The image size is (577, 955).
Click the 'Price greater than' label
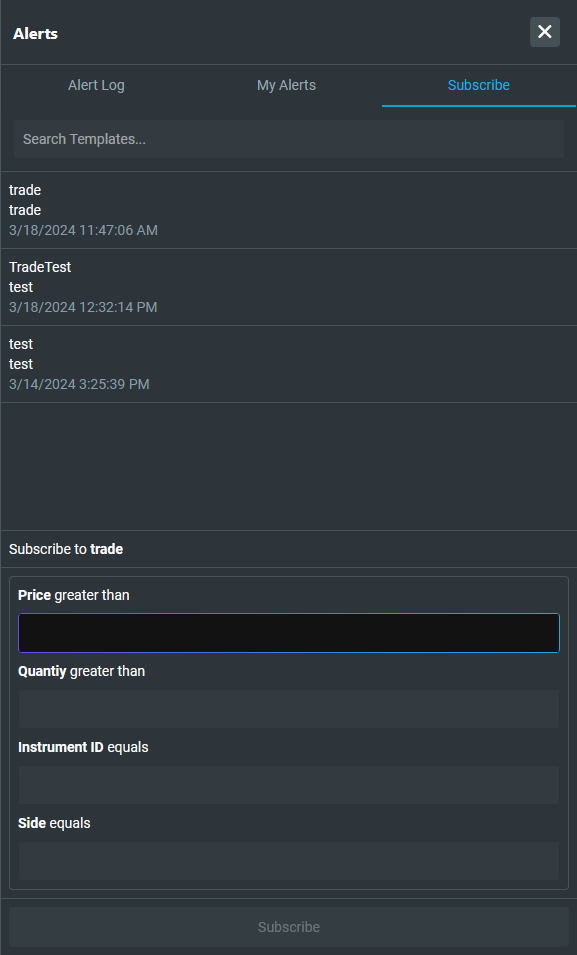(x=74, y=595)
